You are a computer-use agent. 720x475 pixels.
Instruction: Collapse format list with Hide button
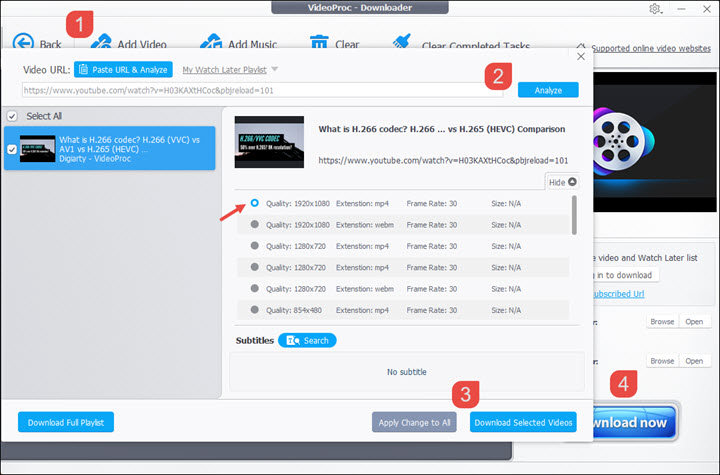tap(562, 182)
